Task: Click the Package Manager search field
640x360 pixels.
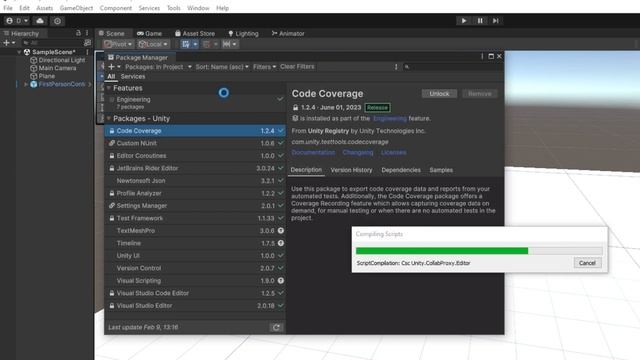Action: tap(451, 67)
